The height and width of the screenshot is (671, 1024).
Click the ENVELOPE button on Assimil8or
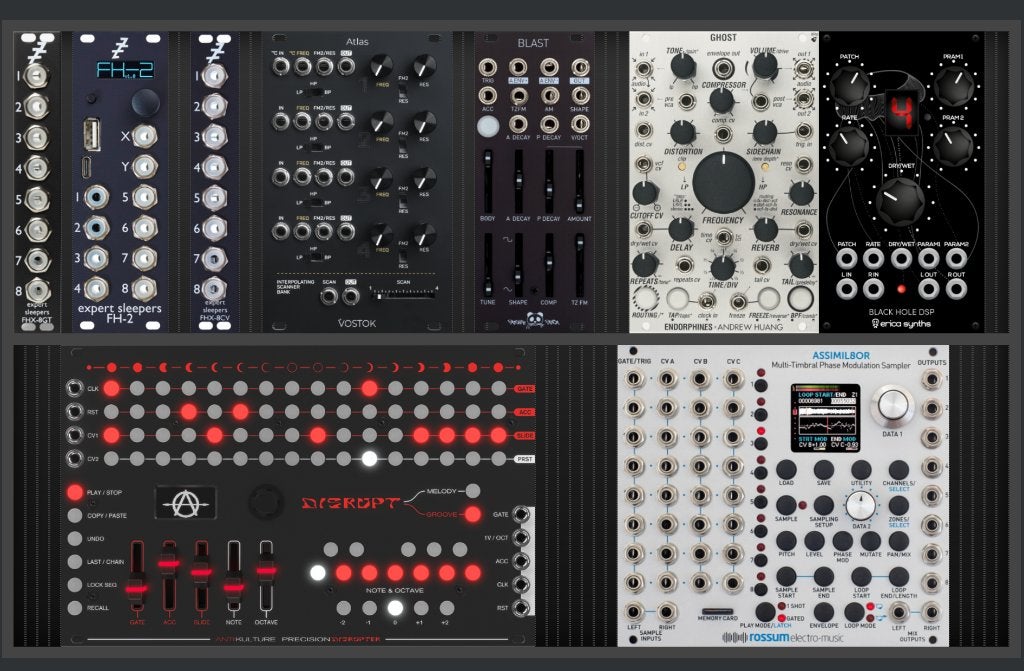pos(824,612)
